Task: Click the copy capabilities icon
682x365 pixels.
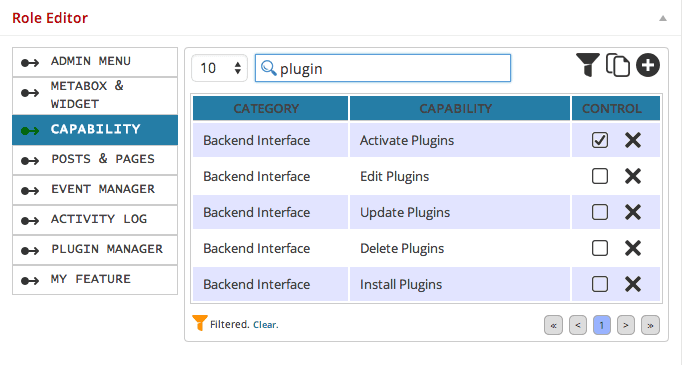Action: click(618, 65)
